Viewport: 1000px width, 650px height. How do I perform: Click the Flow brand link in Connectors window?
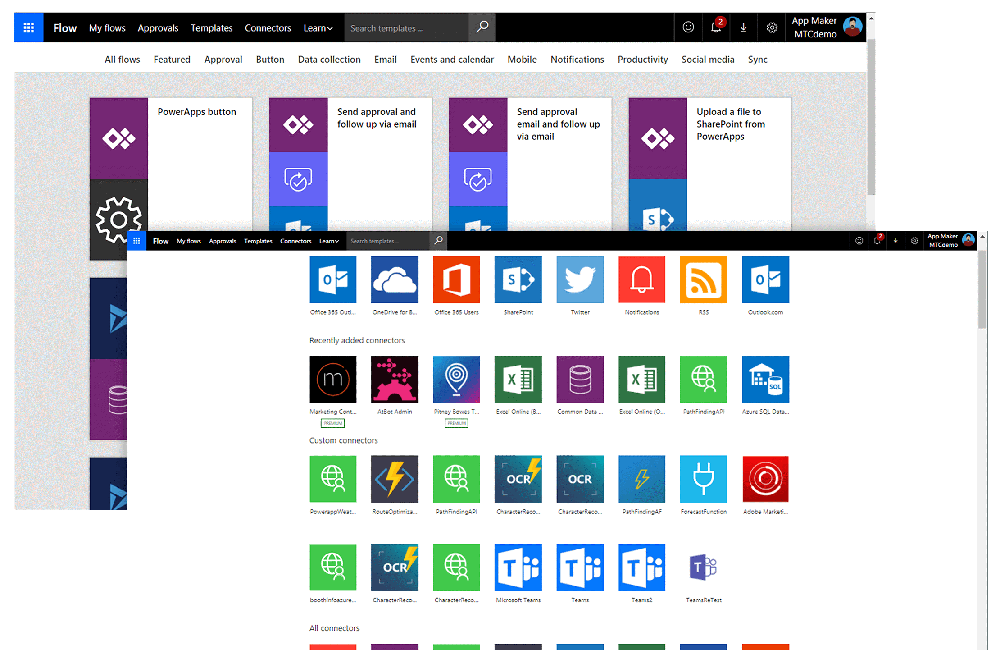[161, 241]
